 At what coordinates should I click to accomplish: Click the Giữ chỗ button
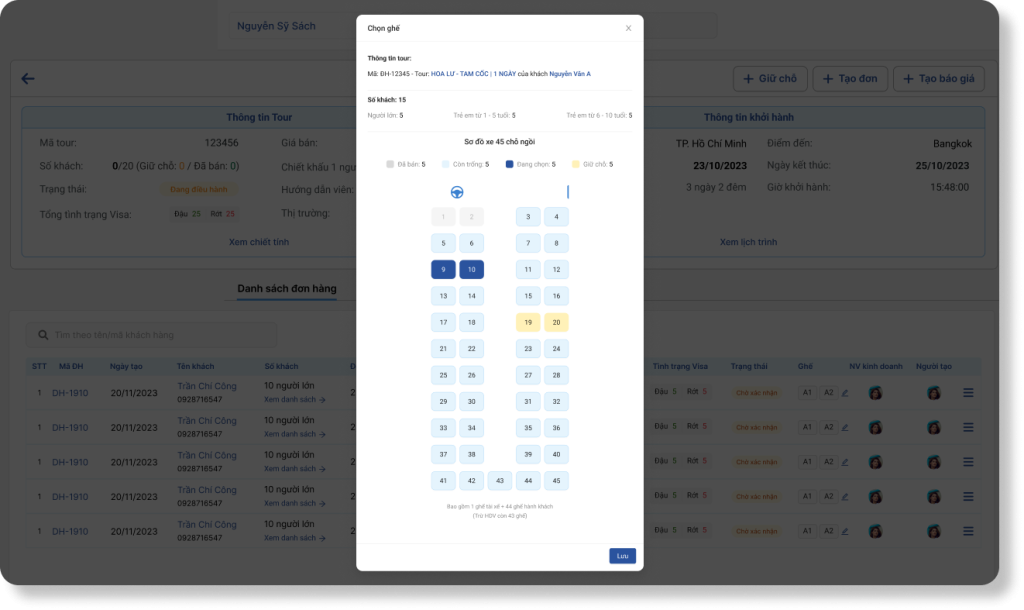coord(770,79)
